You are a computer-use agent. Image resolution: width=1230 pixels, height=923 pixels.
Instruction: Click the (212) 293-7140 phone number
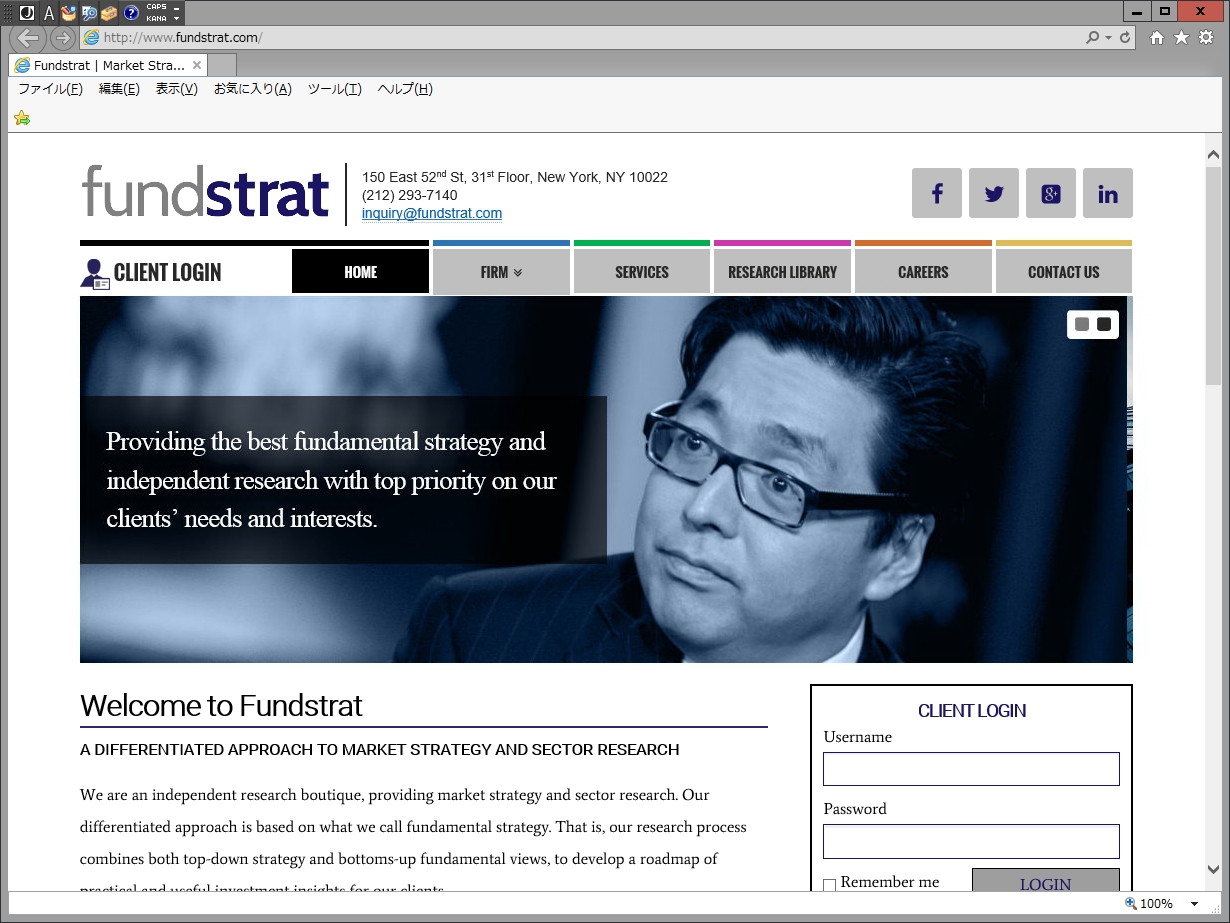point(410,195)
